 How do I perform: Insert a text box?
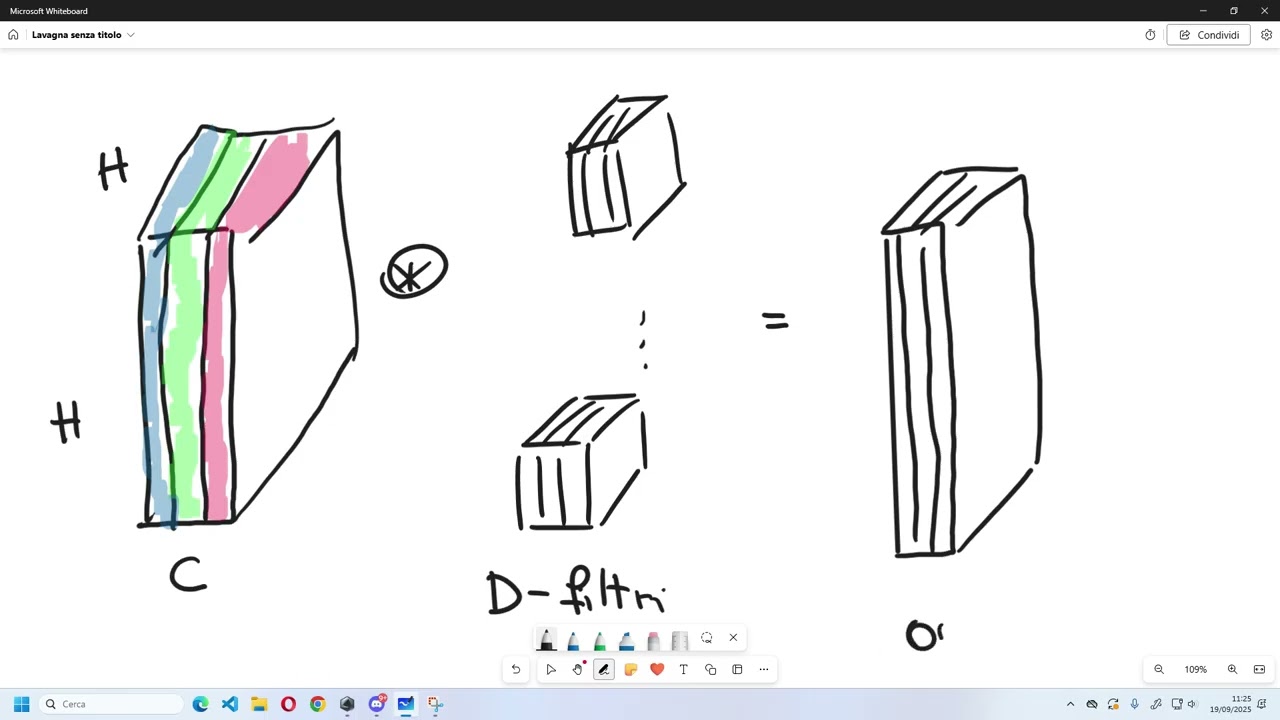[683, 670]
